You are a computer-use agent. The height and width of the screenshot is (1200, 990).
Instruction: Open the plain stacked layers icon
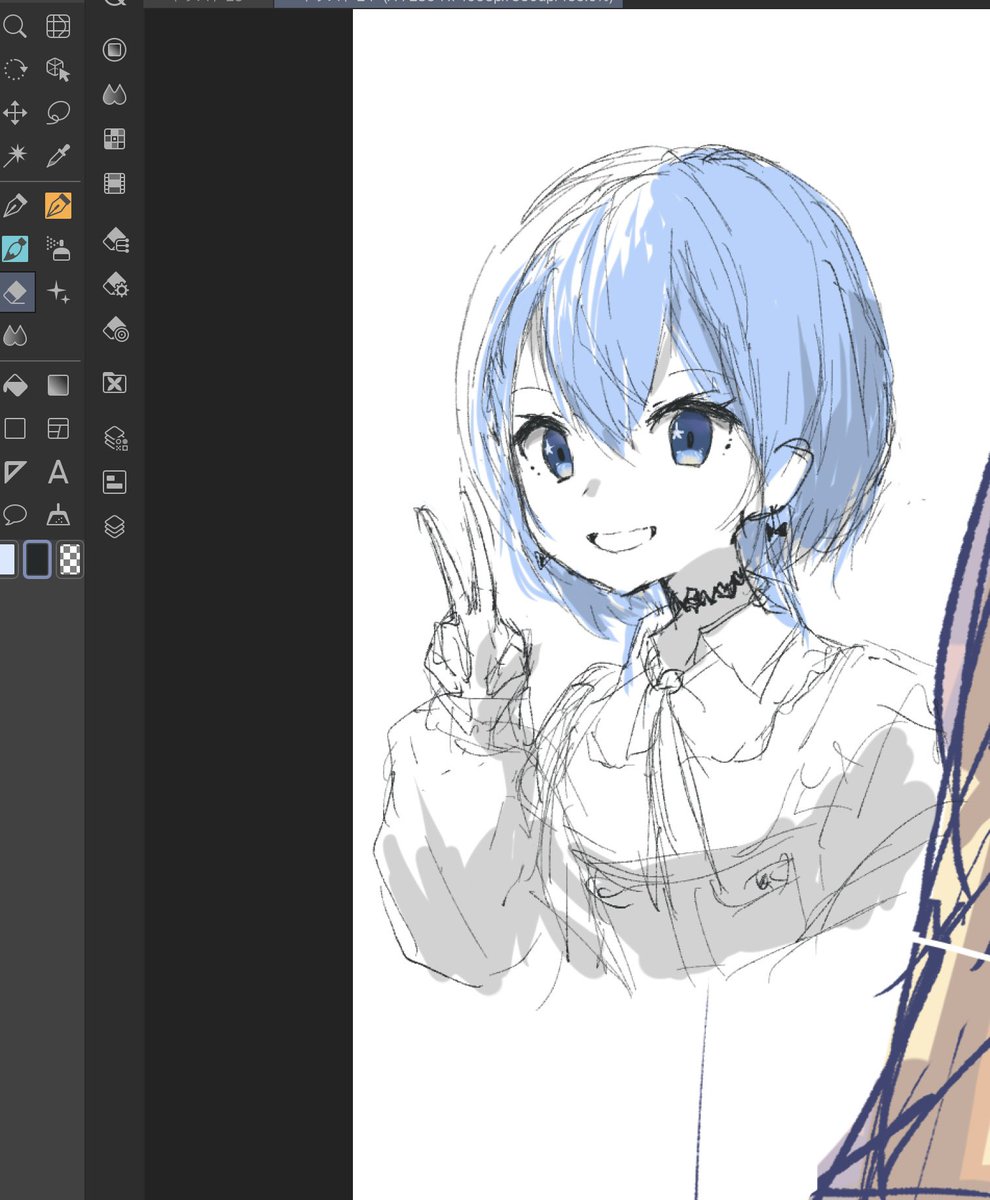click(x=115, y=526)
